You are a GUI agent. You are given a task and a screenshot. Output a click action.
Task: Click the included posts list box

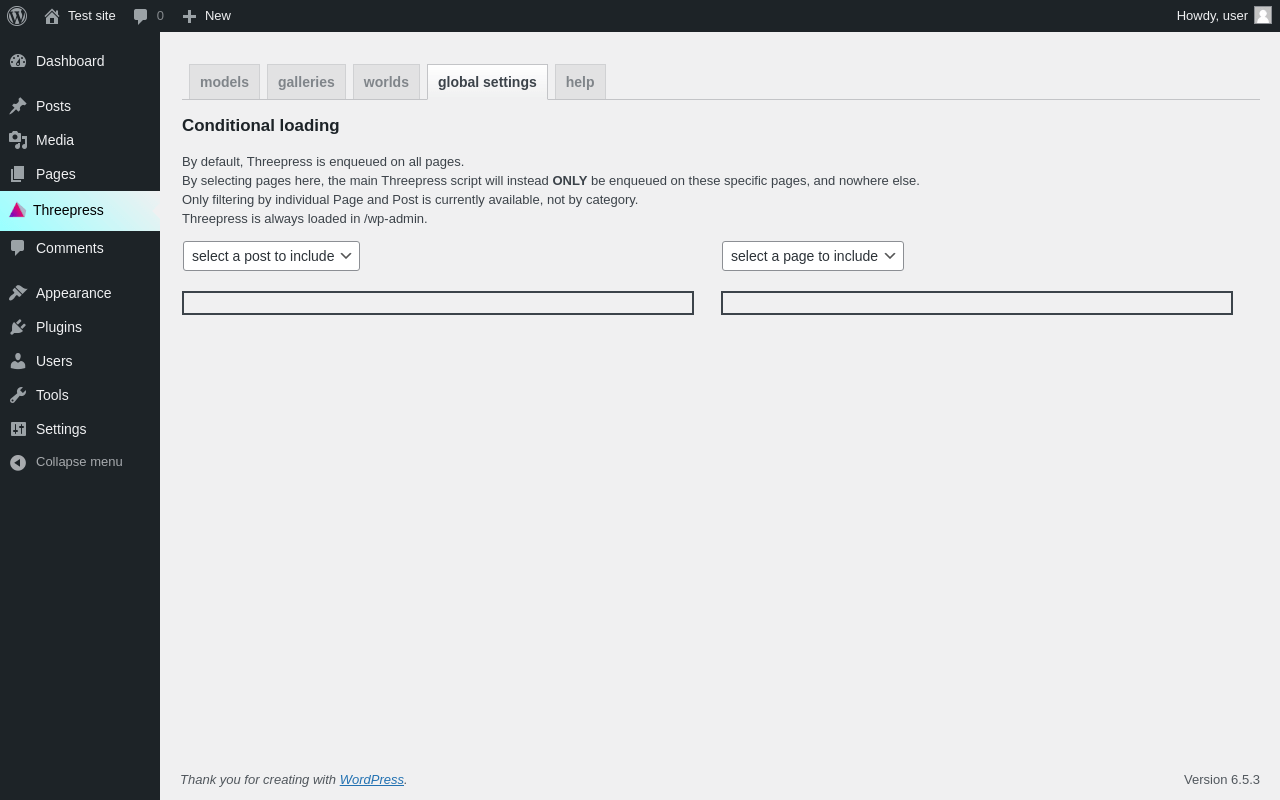[438, 303]
